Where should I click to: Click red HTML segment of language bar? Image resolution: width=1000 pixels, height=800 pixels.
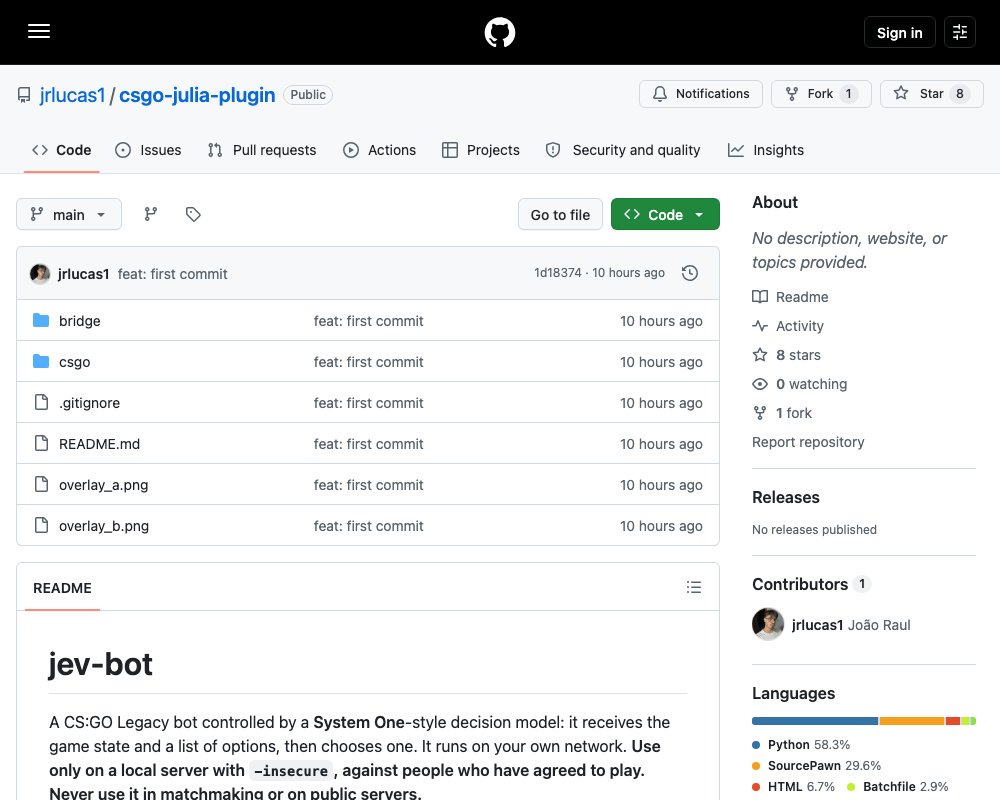[x=953, y=721]
